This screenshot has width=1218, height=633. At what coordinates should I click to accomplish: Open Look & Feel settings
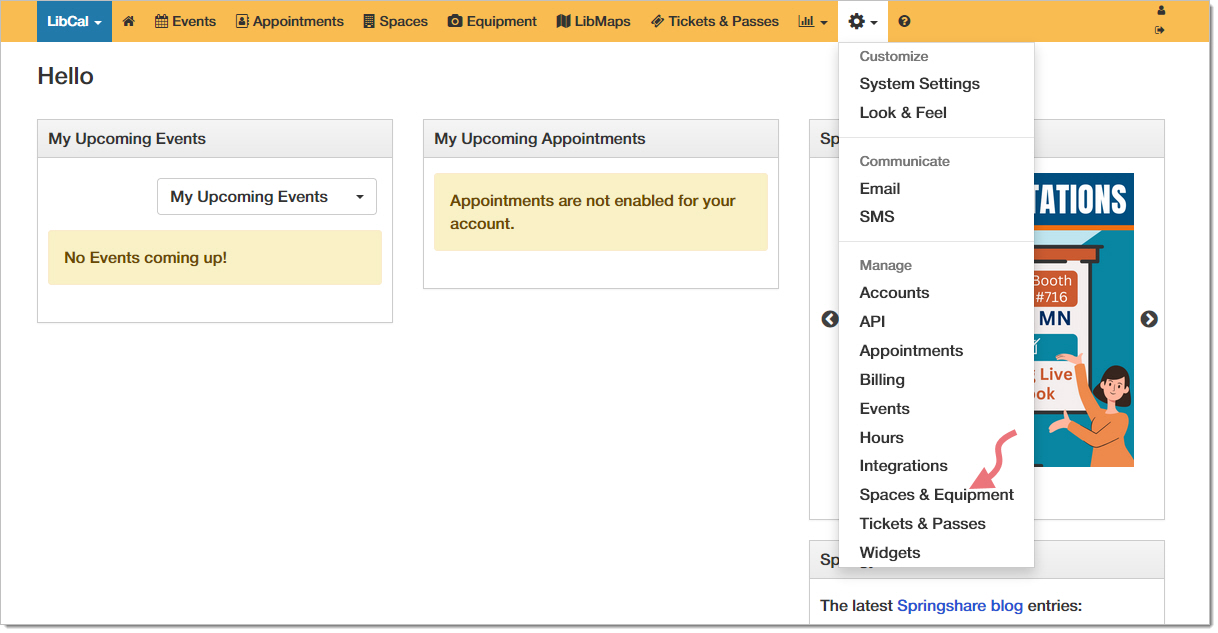[902, 113]
